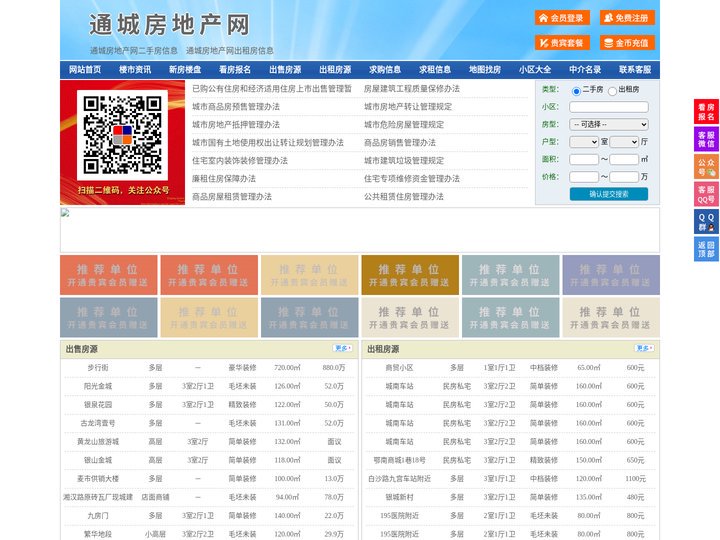Open the 白沙路九宫车站附近 rental listing

click(x=399, y=478)
